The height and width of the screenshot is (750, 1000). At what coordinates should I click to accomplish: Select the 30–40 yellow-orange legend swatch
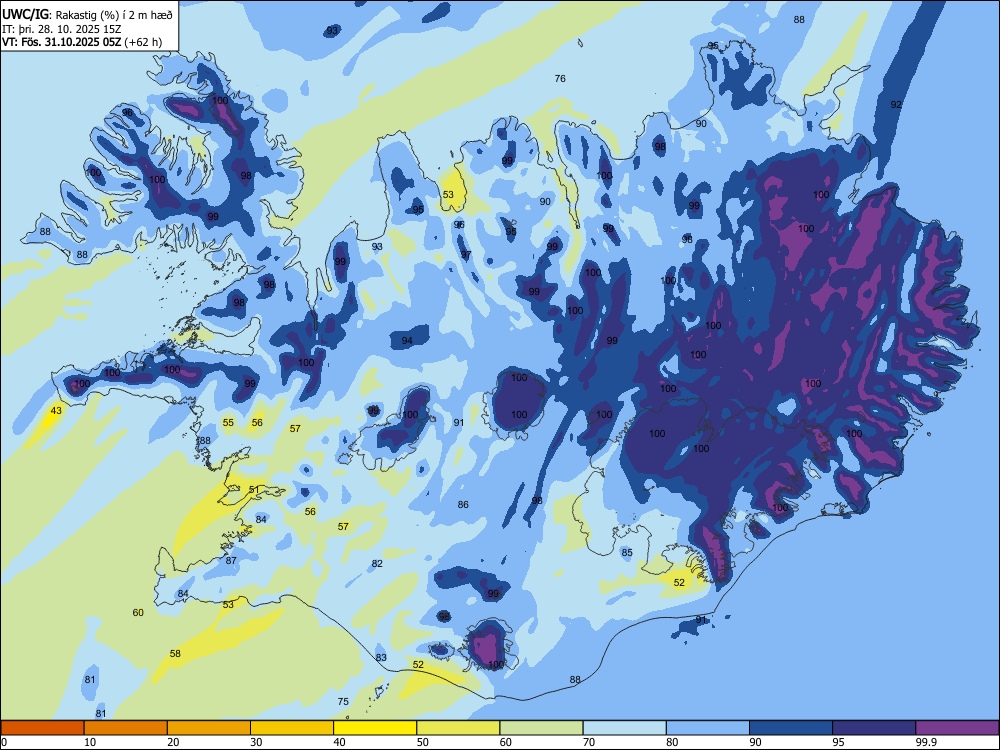click(x=292, y=728)
